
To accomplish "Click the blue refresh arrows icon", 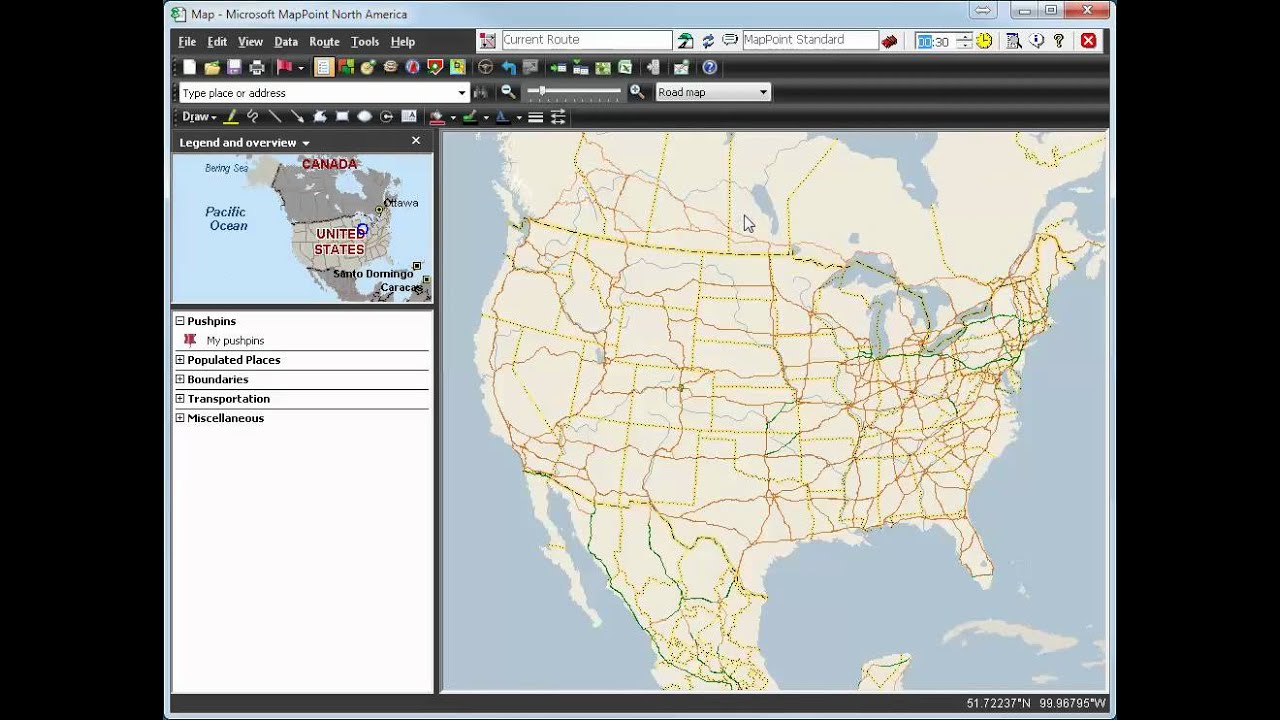I will click(708, 41).
